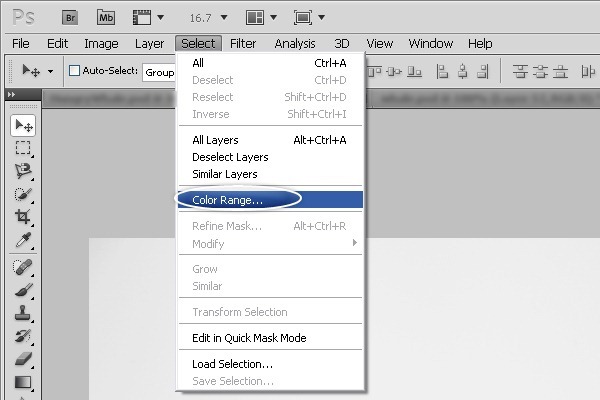
Task: Select the Clone Stamp tool
Action: click(23, 313)
